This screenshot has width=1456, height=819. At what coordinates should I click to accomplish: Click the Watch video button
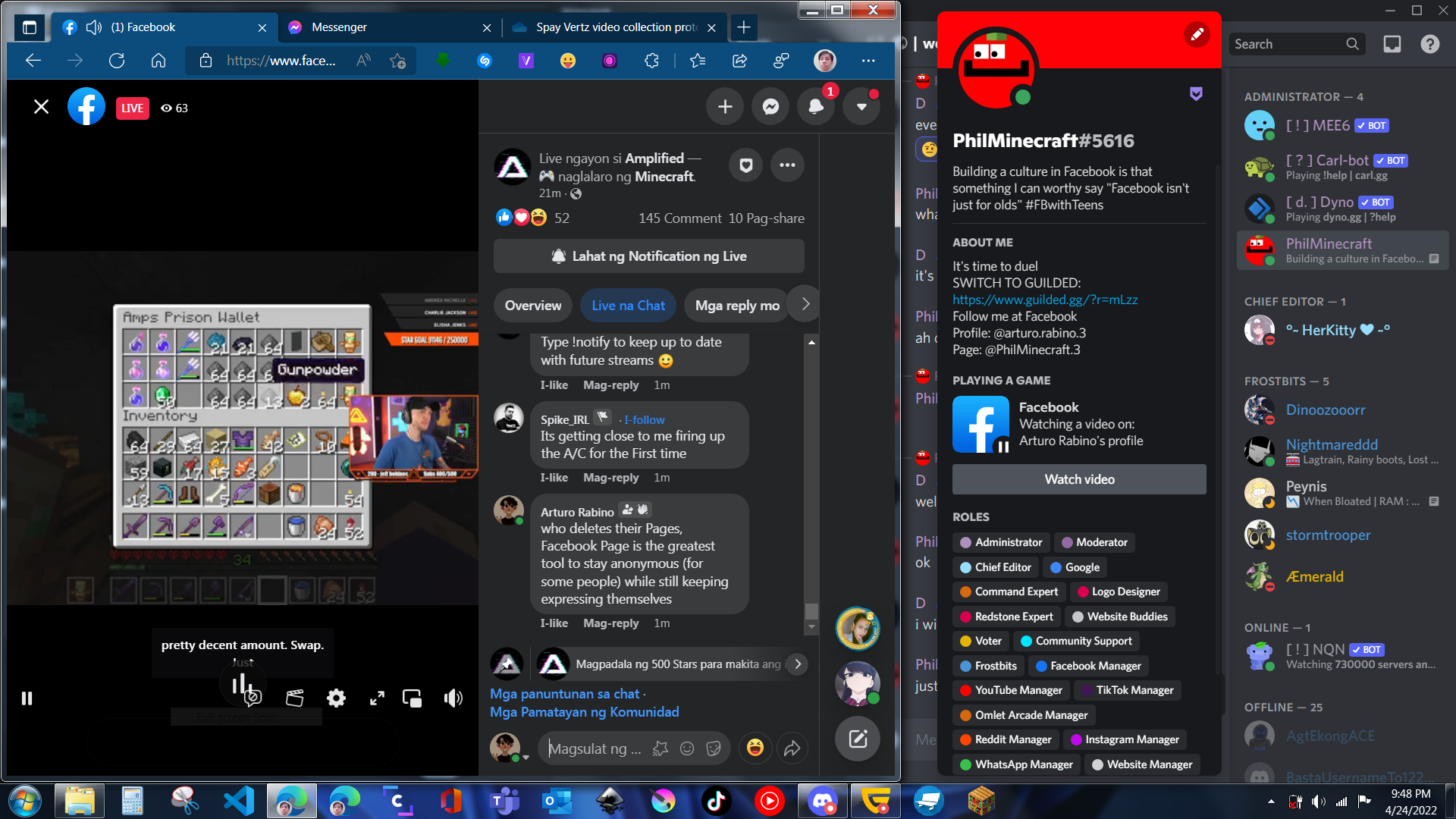[1079, 479]
